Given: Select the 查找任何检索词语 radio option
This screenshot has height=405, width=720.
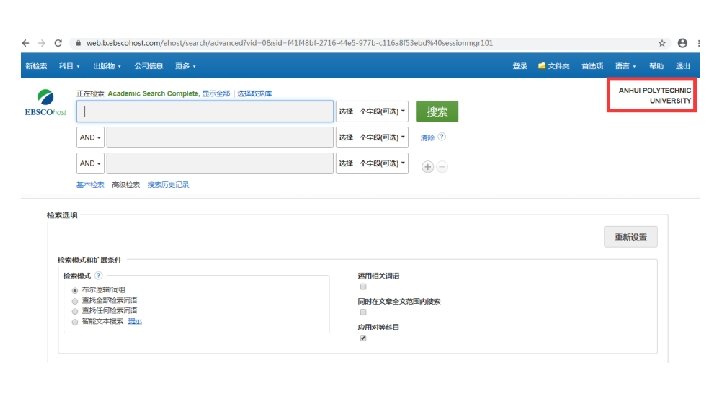Looking at the screenshot, I should coord(75,311).
